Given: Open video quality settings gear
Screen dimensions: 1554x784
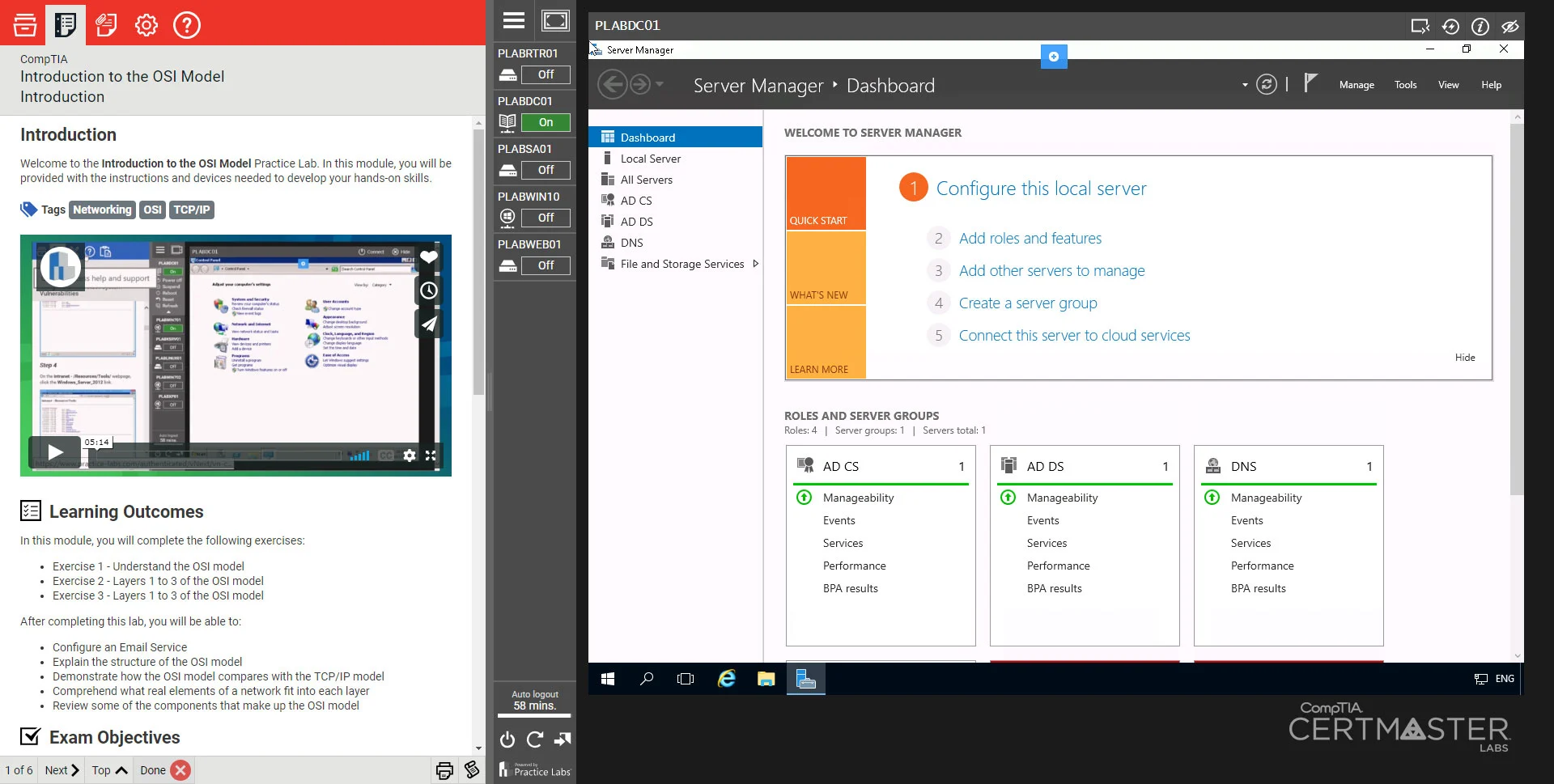Looking at the screenshot, I should point(410,456).
